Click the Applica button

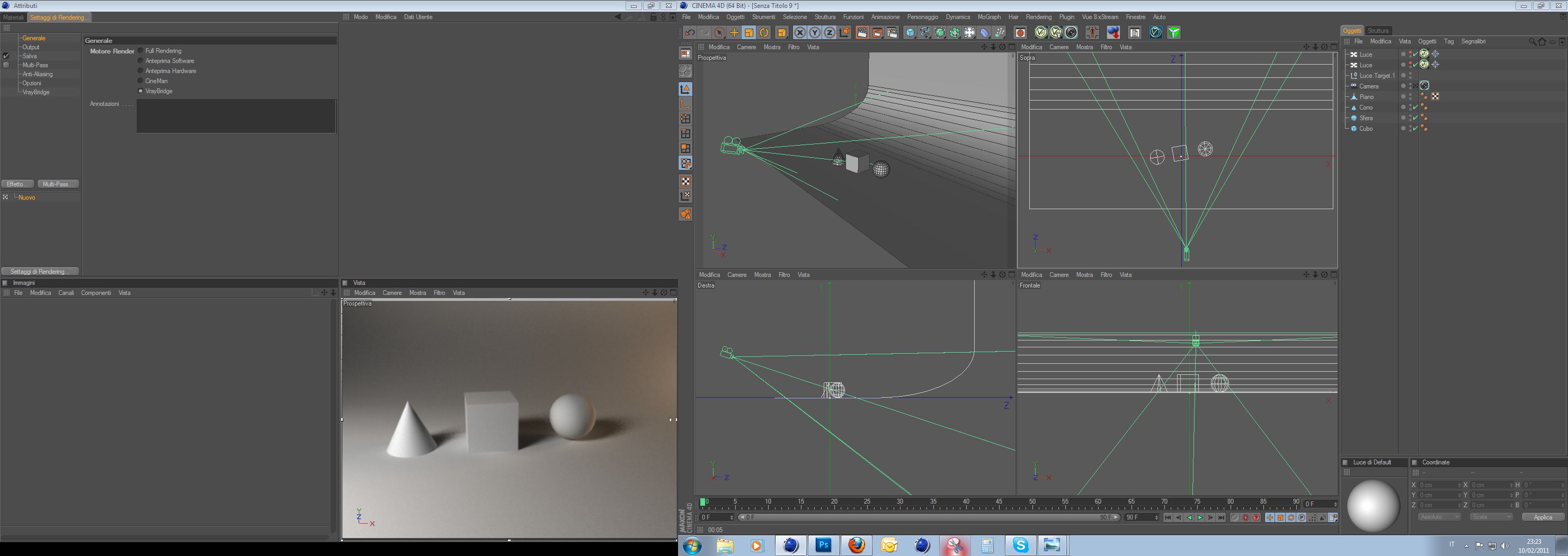pyautogui.click(x=1543, y=517)
